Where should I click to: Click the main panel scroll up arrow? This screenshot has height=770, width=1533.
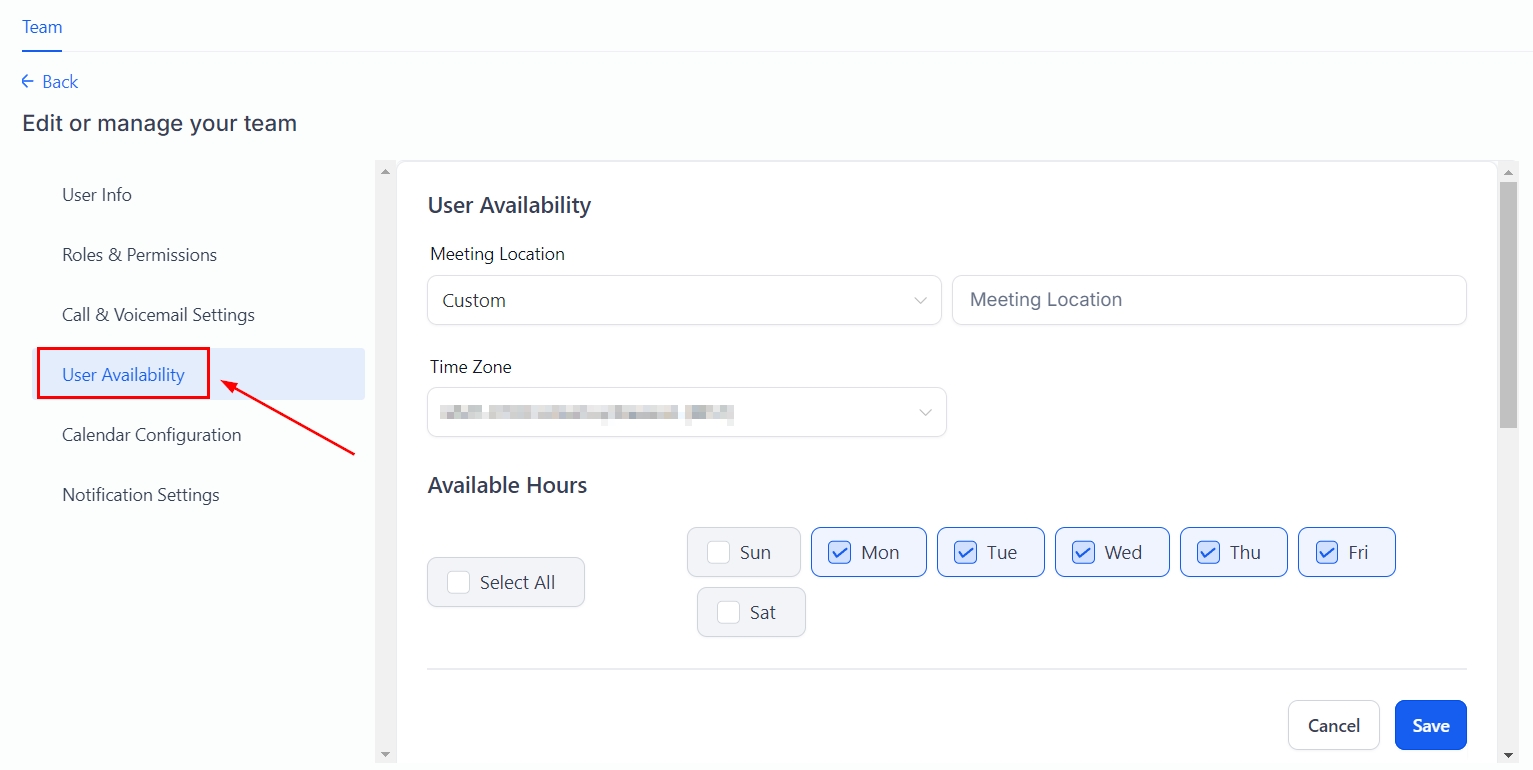(1509, 172)
